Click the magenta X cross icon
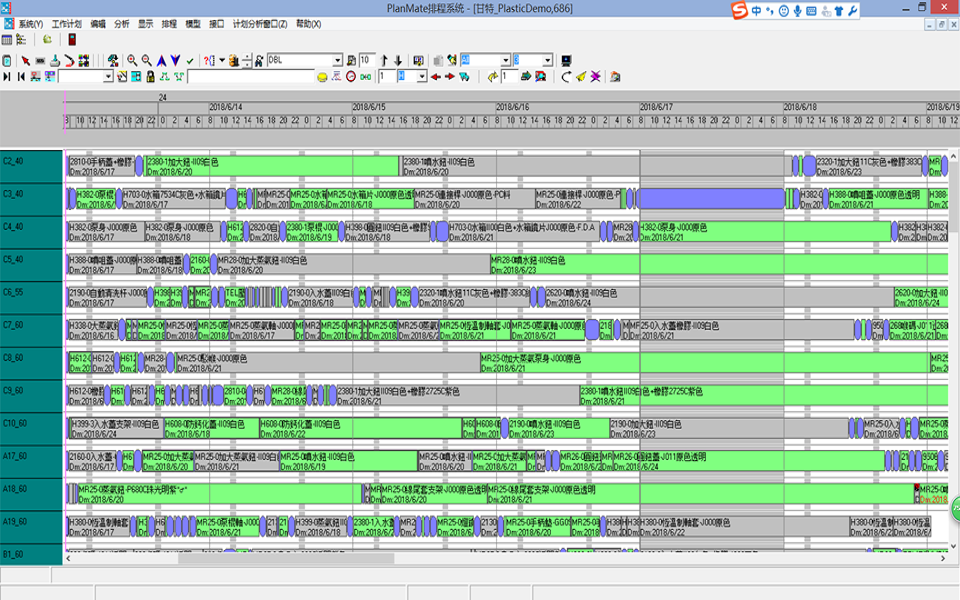The height and width of the screenshot is (600, 960). [x=595, y=77]
